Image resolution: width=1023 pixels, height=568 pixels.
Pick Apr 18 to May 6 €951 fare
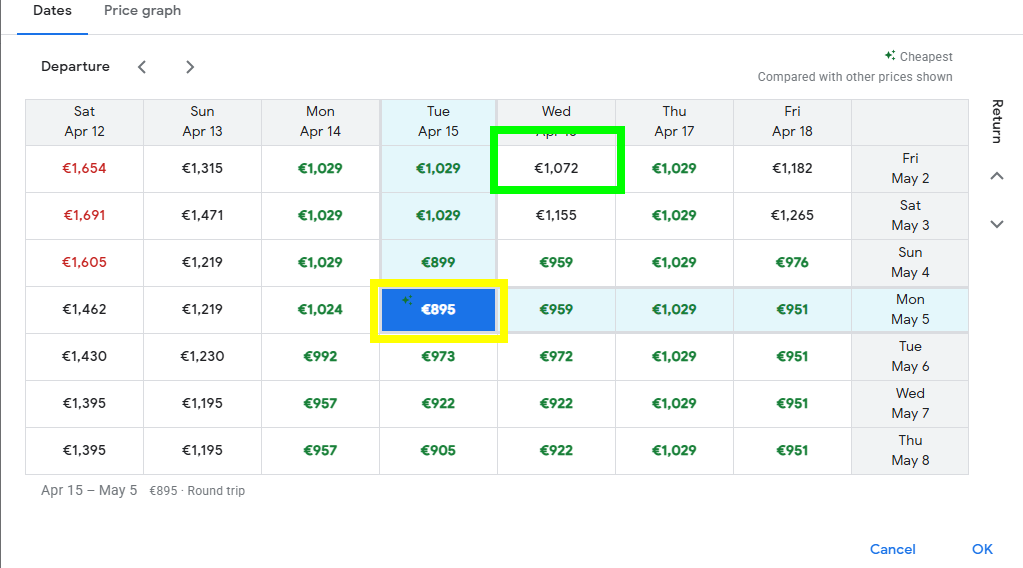(x=793, y=356)
